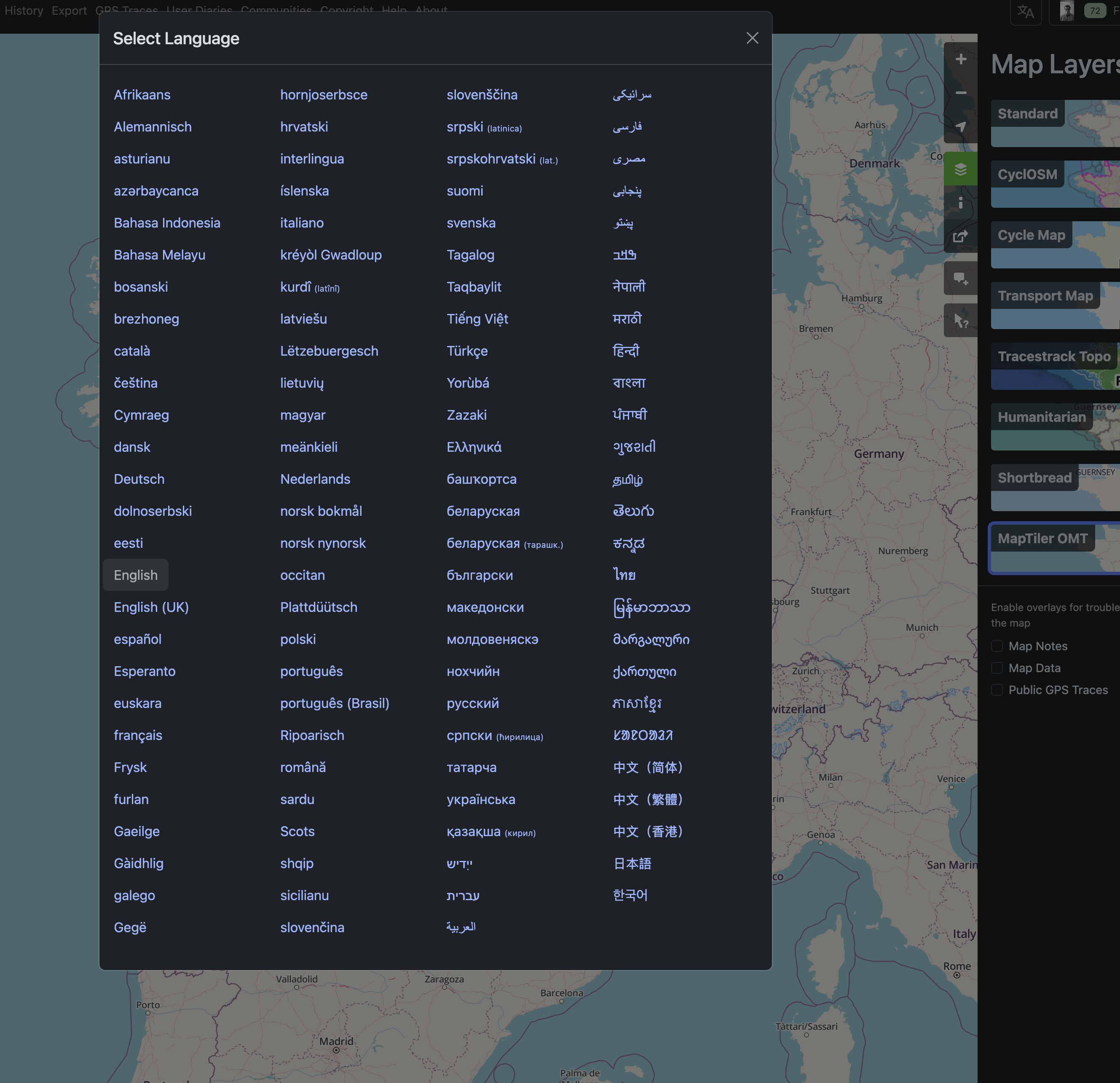Select the CyclOSM map layer thumbnail

1055,185
